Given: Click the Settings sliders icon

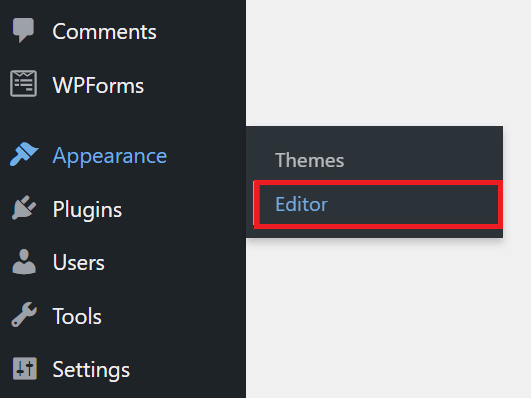Looking at the screenshot, I should coord(25,368).
